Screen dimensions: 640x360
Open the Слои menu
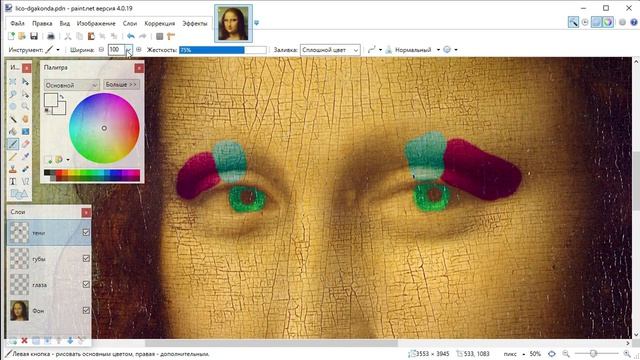(130, 23)
